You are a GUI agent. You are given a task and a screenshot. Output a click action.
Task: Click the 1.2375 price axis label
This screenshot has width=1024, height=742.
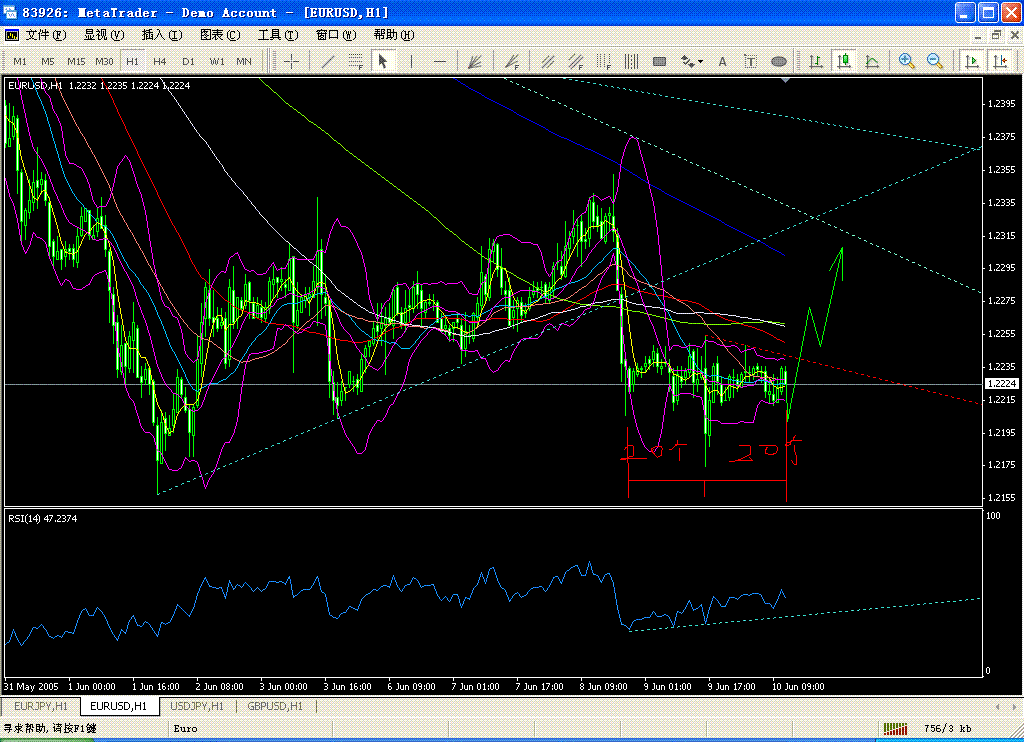(1001, 137)
